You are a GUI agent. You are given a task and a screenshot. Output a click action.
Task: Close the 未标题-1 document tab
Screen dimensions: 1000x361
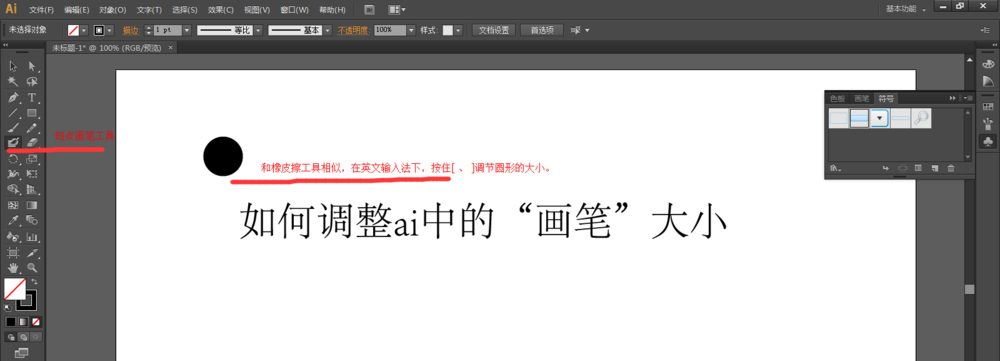click(x=170, y=48)
